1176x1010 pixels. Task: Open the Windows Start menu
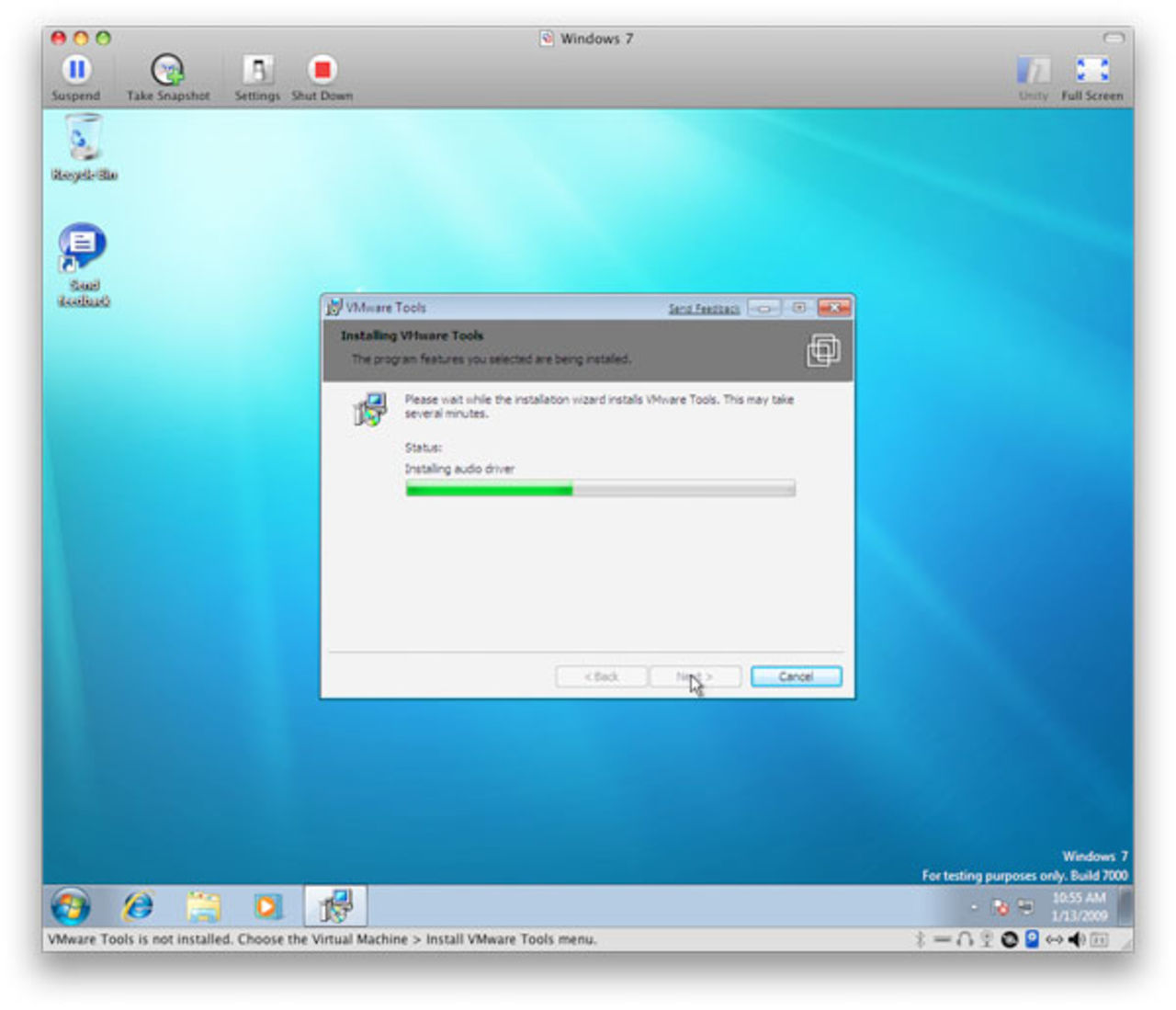tap(71, 906)
